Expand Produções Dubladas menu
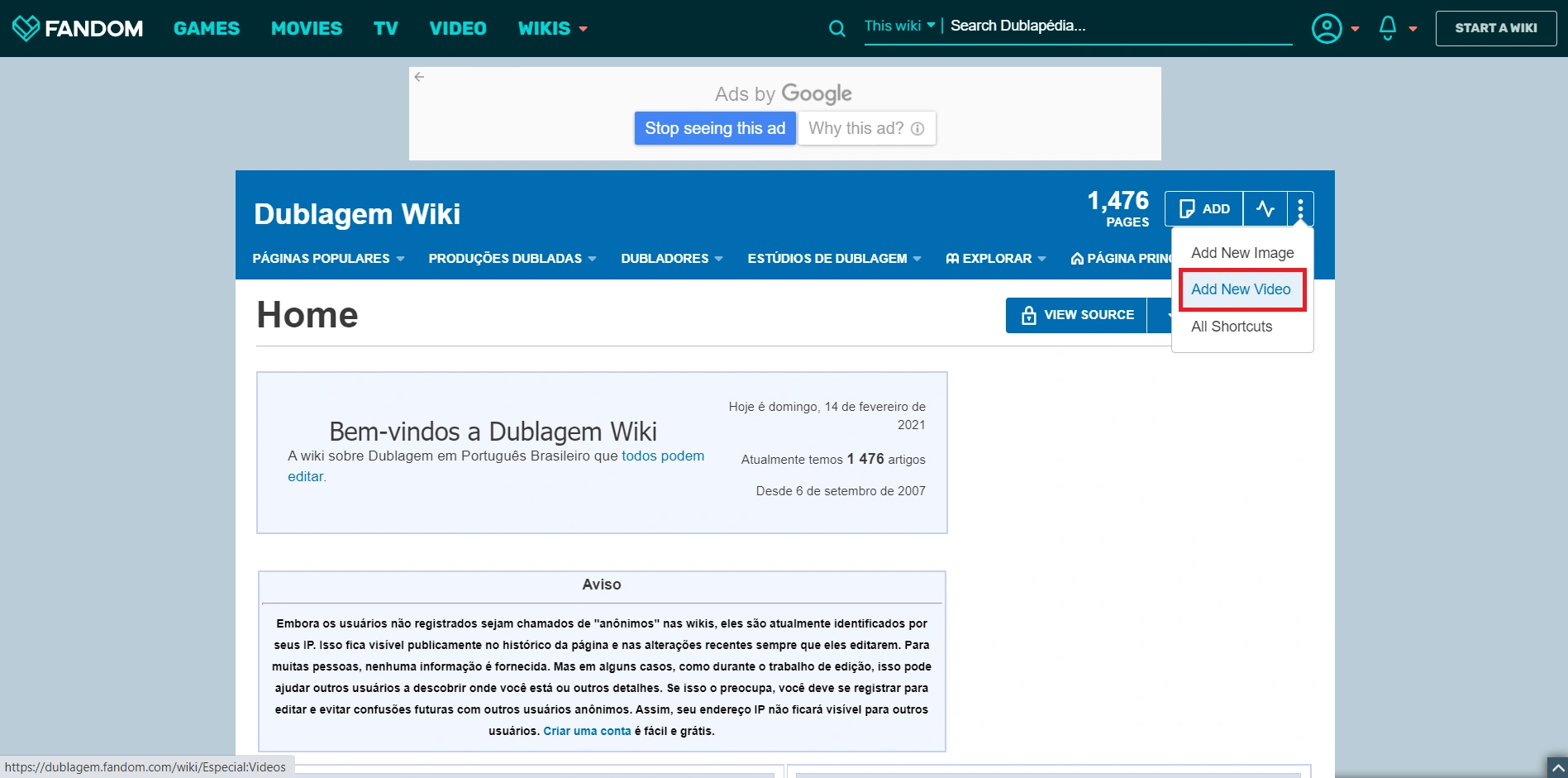 [x=512, y=259]
